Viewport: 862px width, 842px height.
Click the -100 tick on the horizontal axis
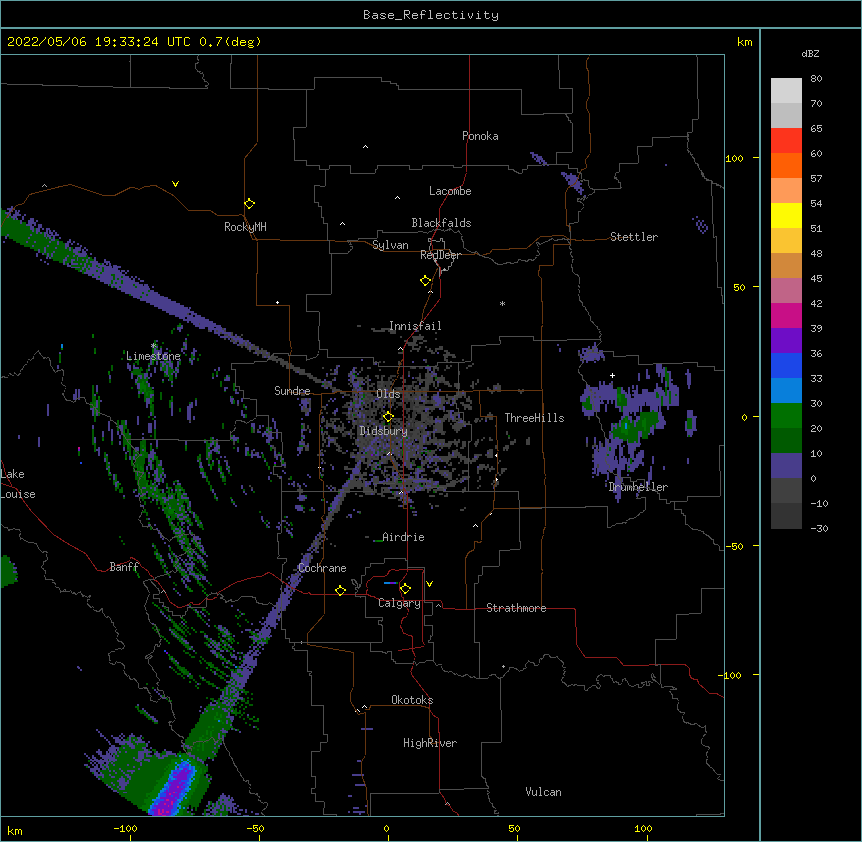click(125, 828)
